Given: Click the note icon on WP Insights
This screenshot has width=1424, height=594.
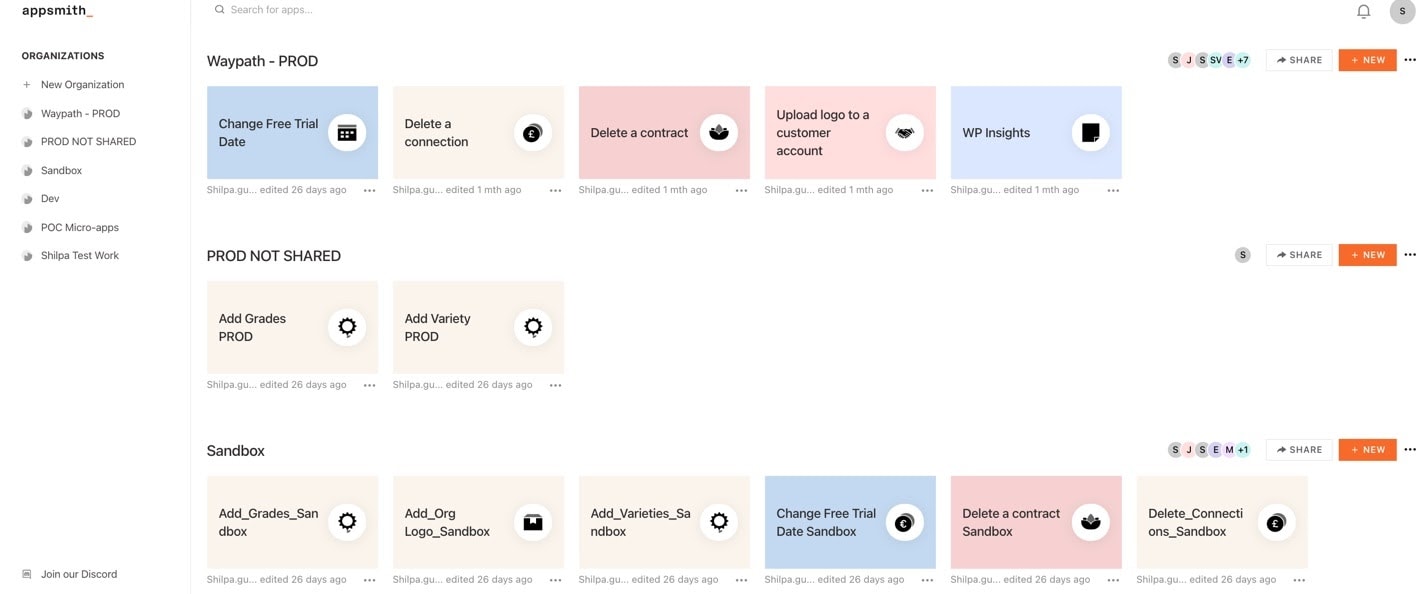Looking at the screenshot, I should point(1090,133).
